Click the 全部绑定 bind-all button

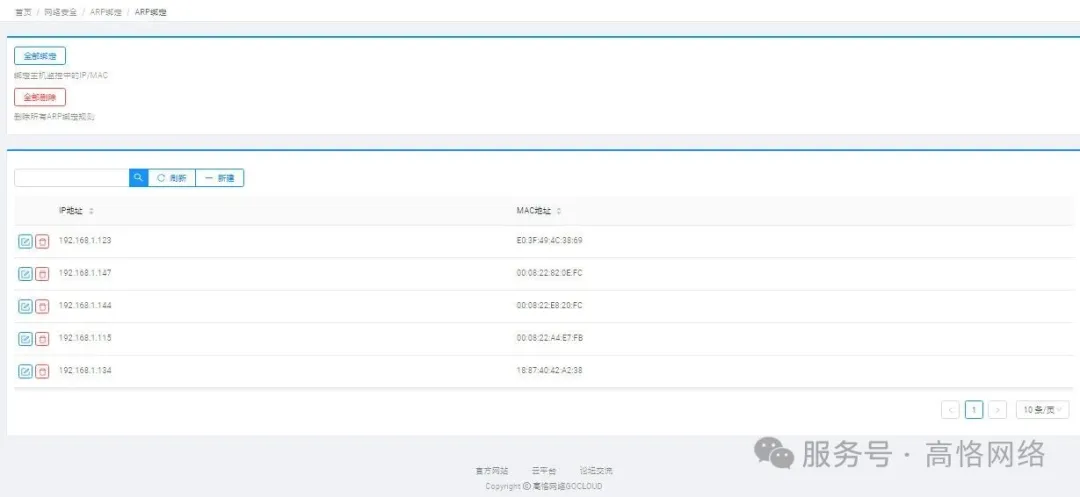(x=40, y=56)
